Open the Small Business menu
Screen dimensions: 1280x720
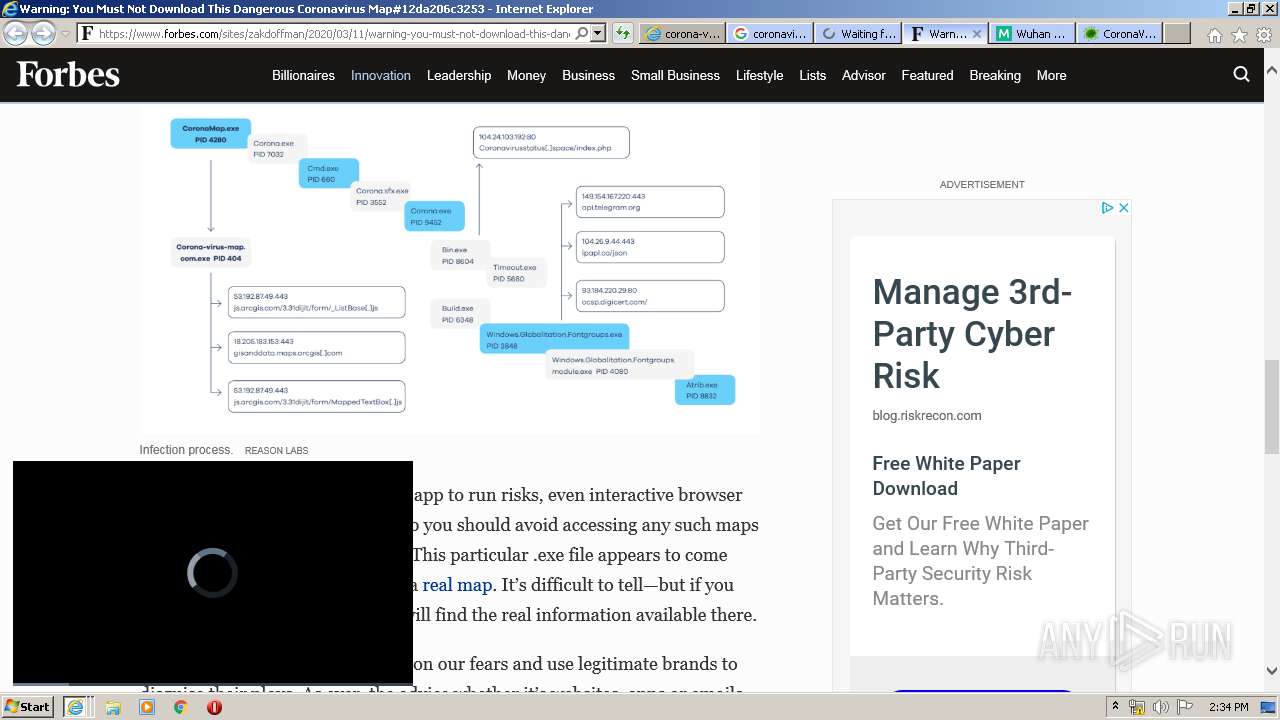tap(675, 75)
